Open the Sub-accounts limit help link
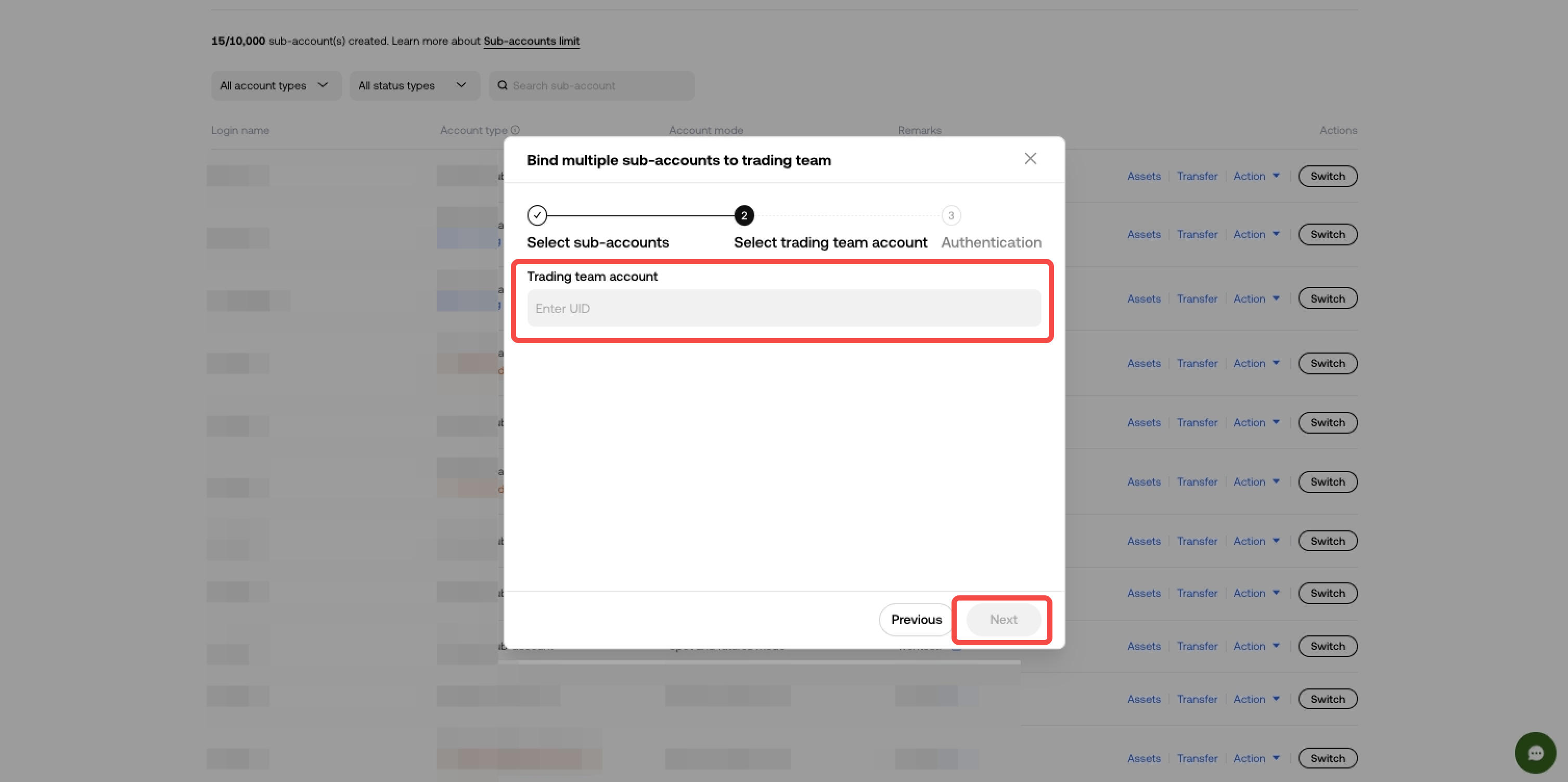This screenshot has height=782, width=1568. 531,40
